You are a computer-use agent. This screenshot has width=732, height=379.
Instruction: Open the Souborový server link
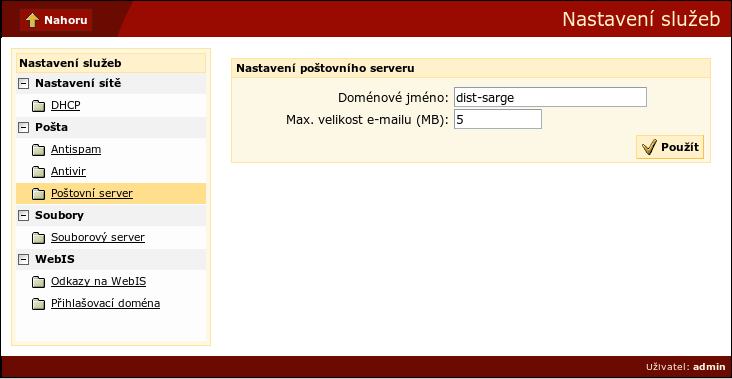click(x=98, y=237)
